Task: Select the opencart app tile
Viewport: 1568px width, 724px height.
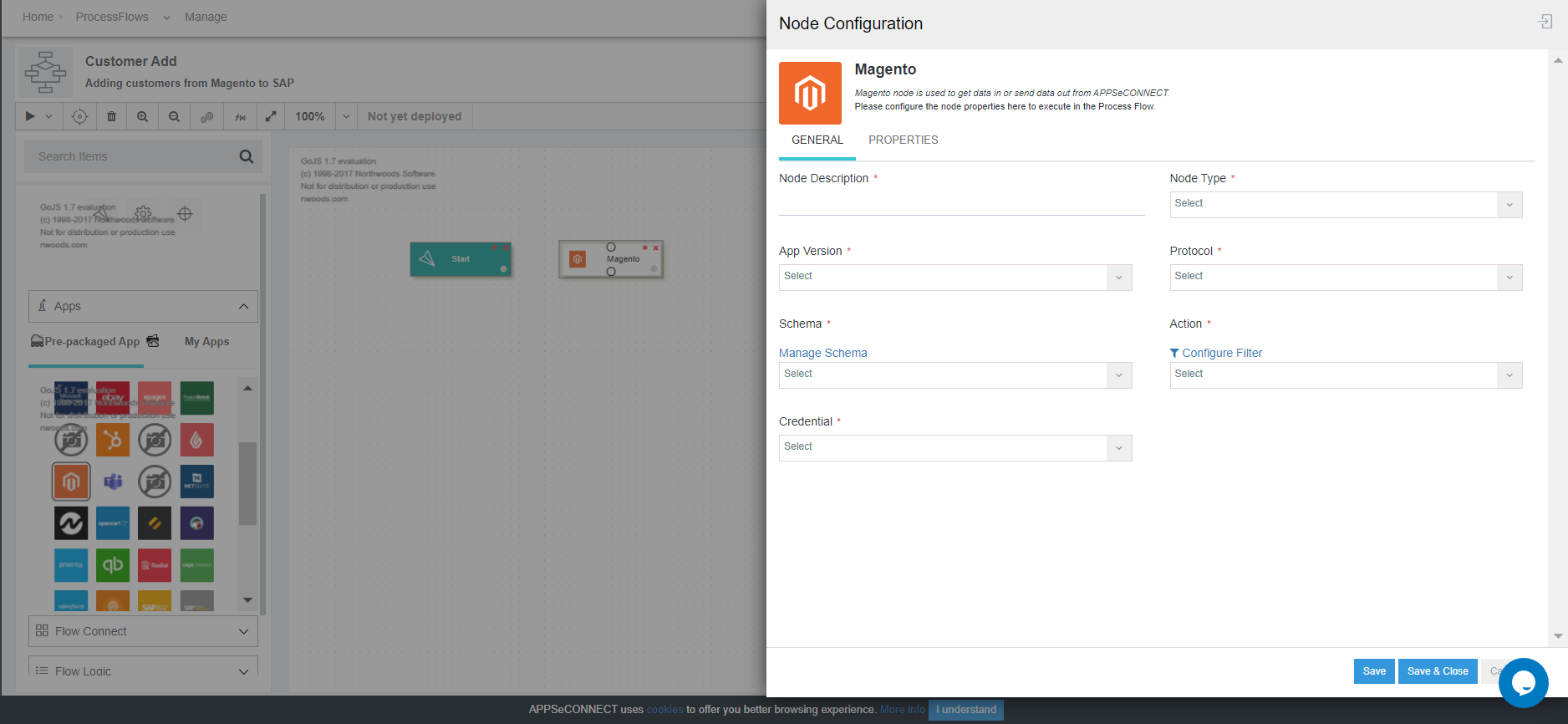Action: pos(113,523)
